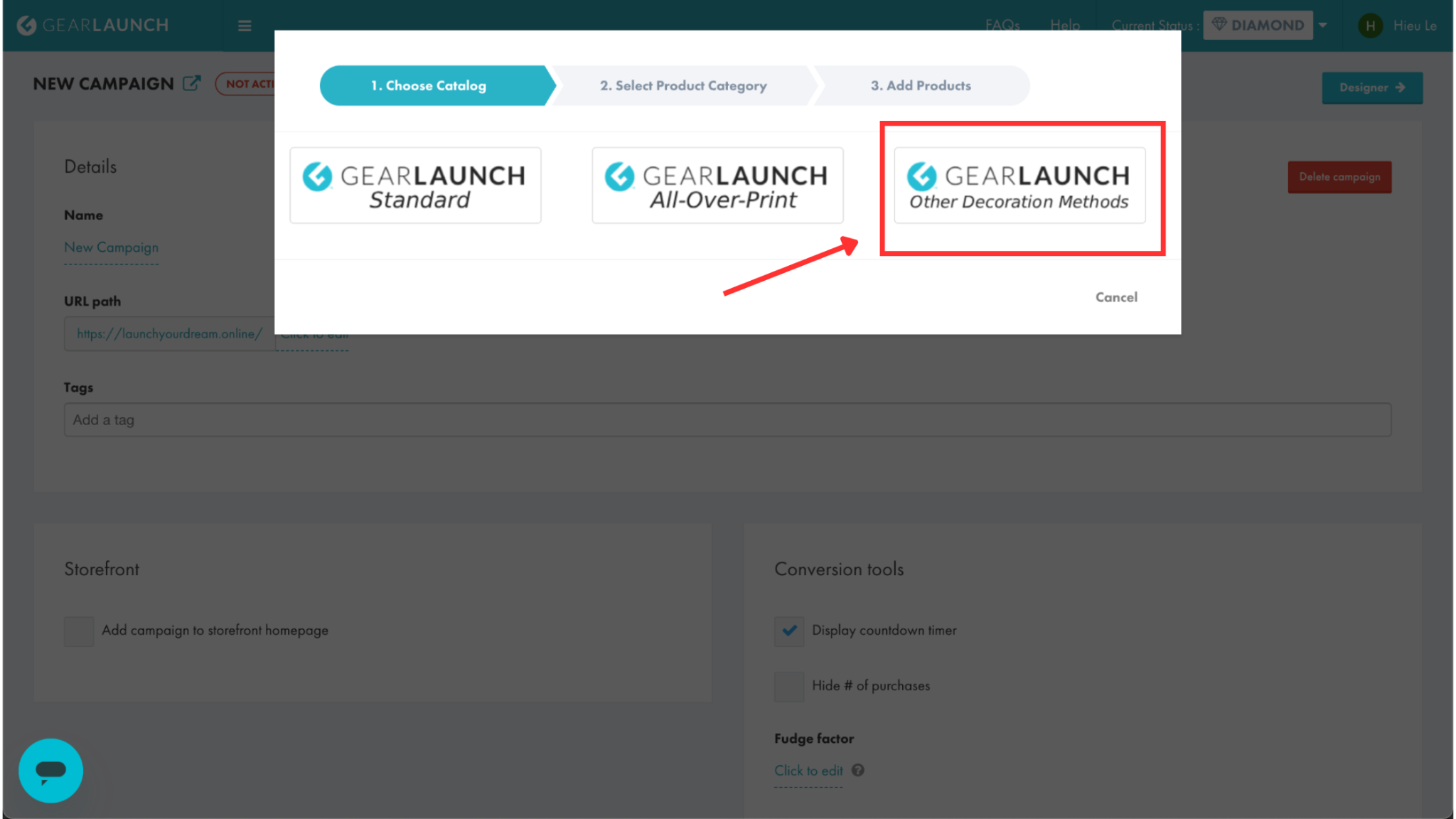This screenshot has width=1456, height=819.
Task: Click the fudge factor help question icon
Action: pyautogui.click(x=858, y=771)
